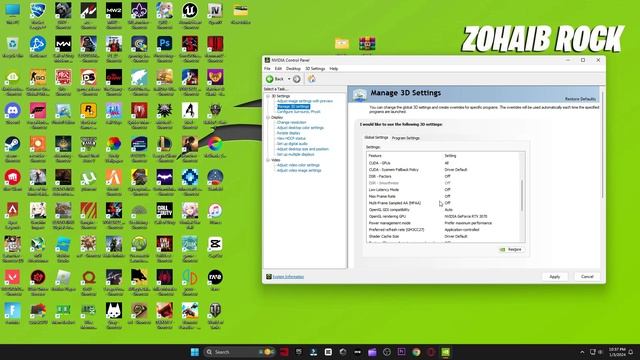Image resolution: width=640 pixels, height=360 pixels.
Task: Select the CUDA - GPUs setting row
Action: pyautogui.click(x=443, y=163)
